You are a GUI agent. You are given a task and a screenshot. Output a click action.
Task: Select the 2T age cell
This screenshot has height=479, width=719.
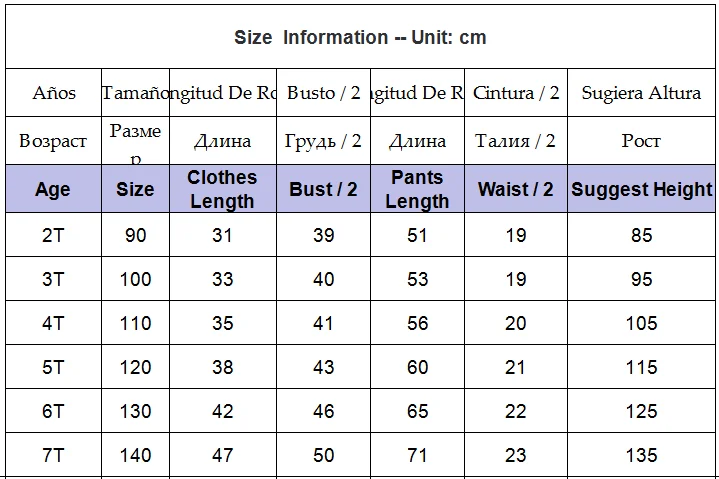(x=53, y=235)
